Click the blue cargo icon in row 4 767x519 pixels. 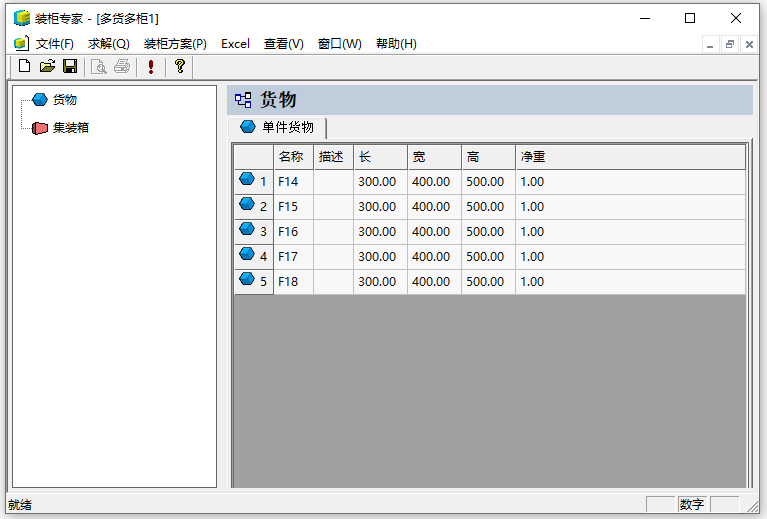[247, 254]
